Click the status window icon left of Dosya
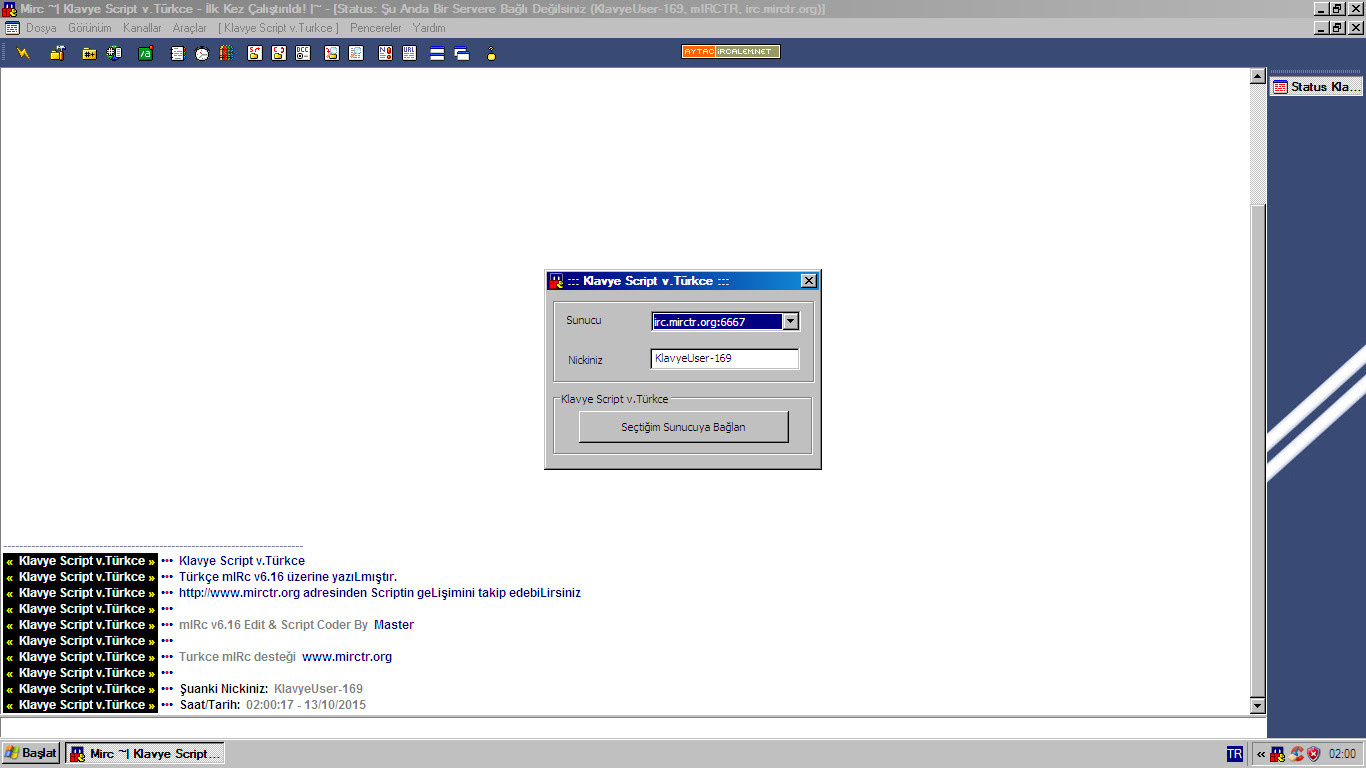 (x=12, y=28)
